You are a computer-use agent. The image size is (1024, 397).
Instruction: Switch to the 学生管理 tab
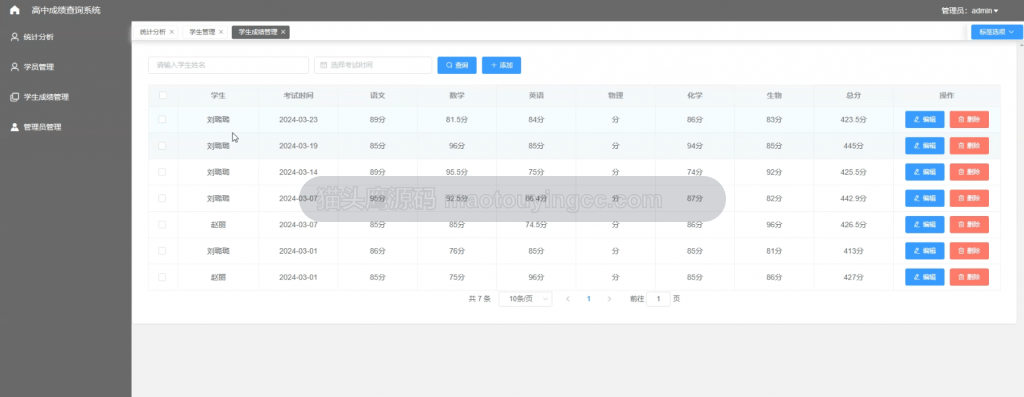point(202,31)
